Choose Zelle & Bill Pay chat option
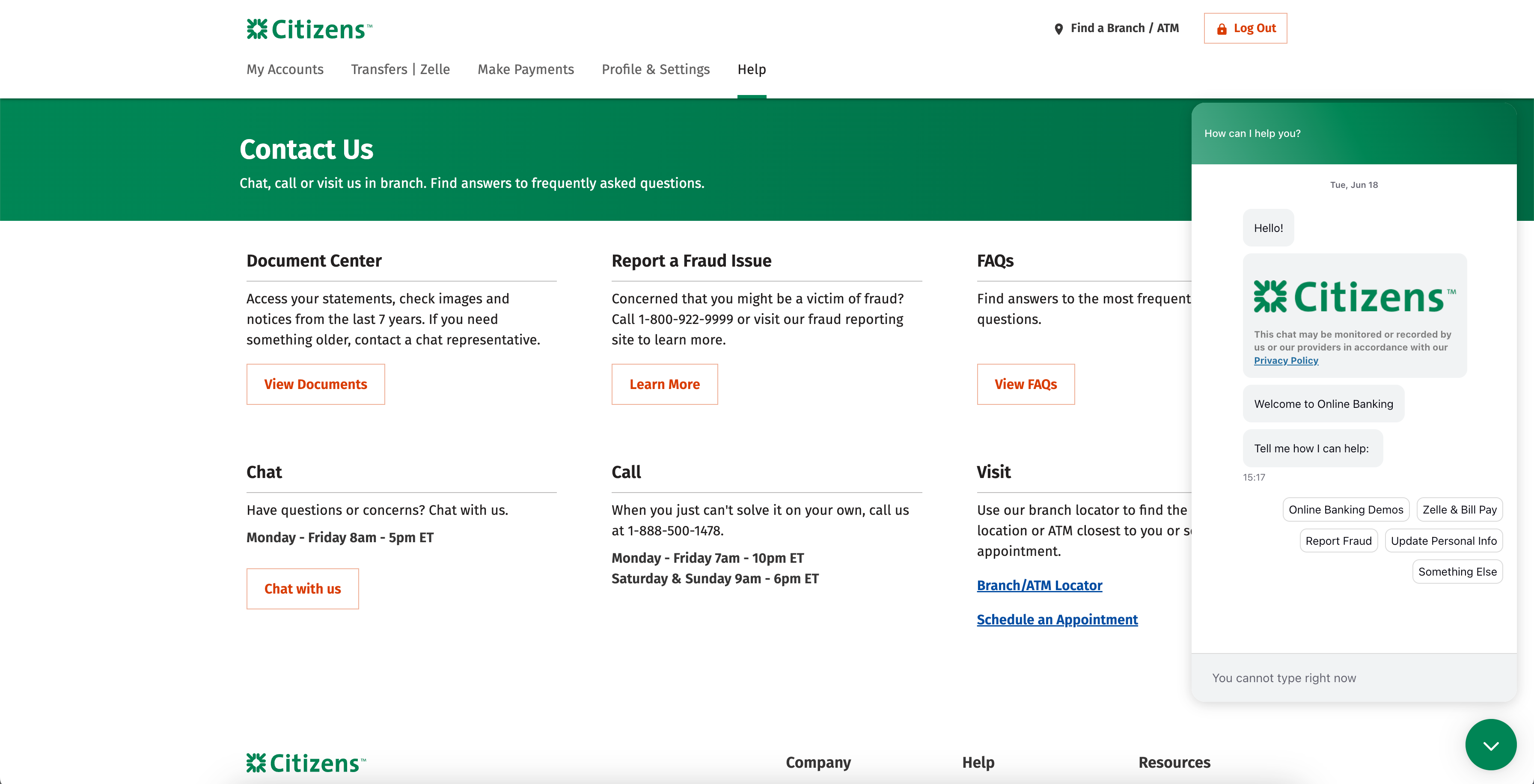The image size is (1534, 784). pos(1459,510)
